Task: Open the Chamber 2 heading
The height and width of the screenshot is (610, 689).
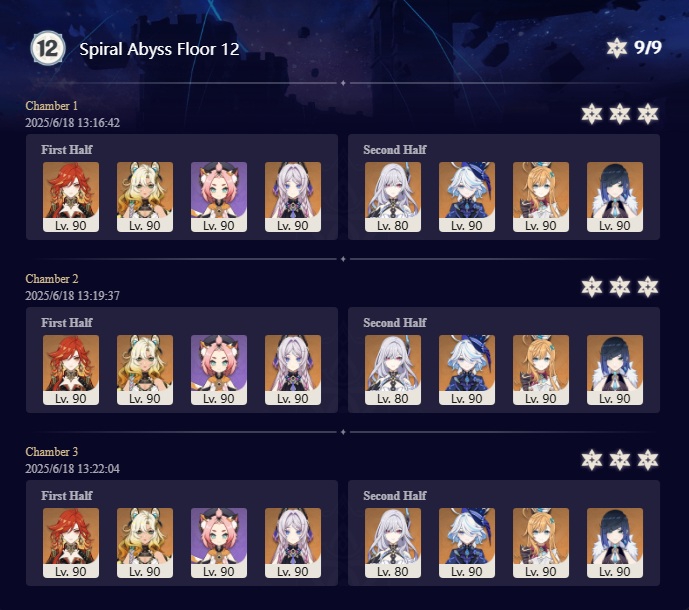Action: pyautogui.click(x=52, y=279)
